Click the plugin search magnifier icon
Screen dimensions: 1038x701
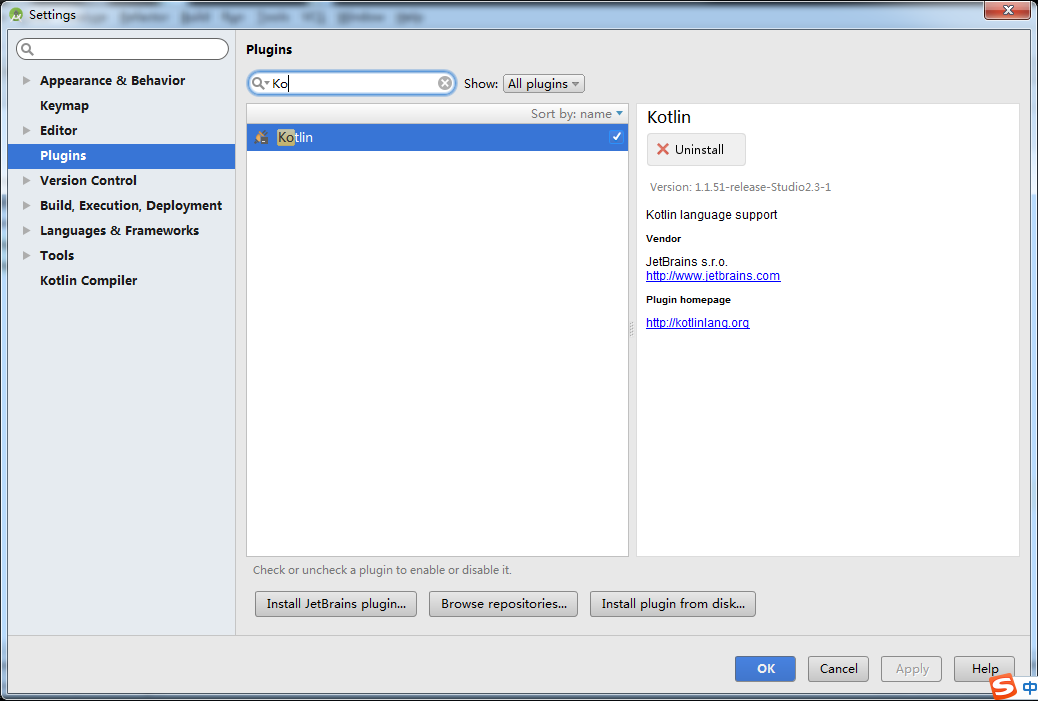click(x=258, y=83)
